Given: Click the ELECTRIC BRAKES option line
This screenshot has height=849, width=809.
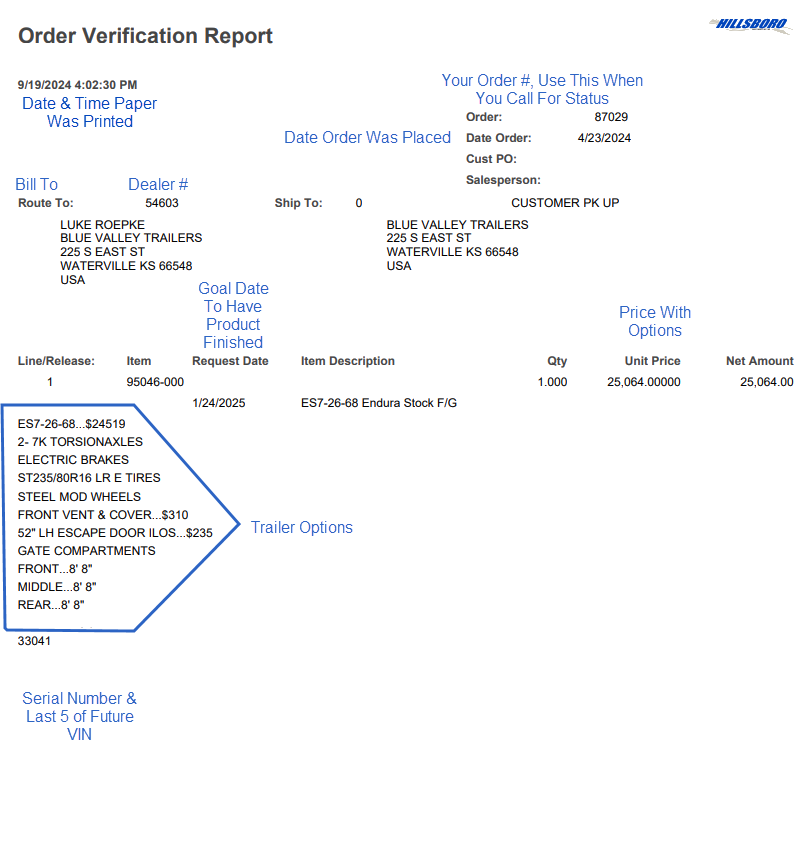Looking at the screenshot, I should 73,460.
